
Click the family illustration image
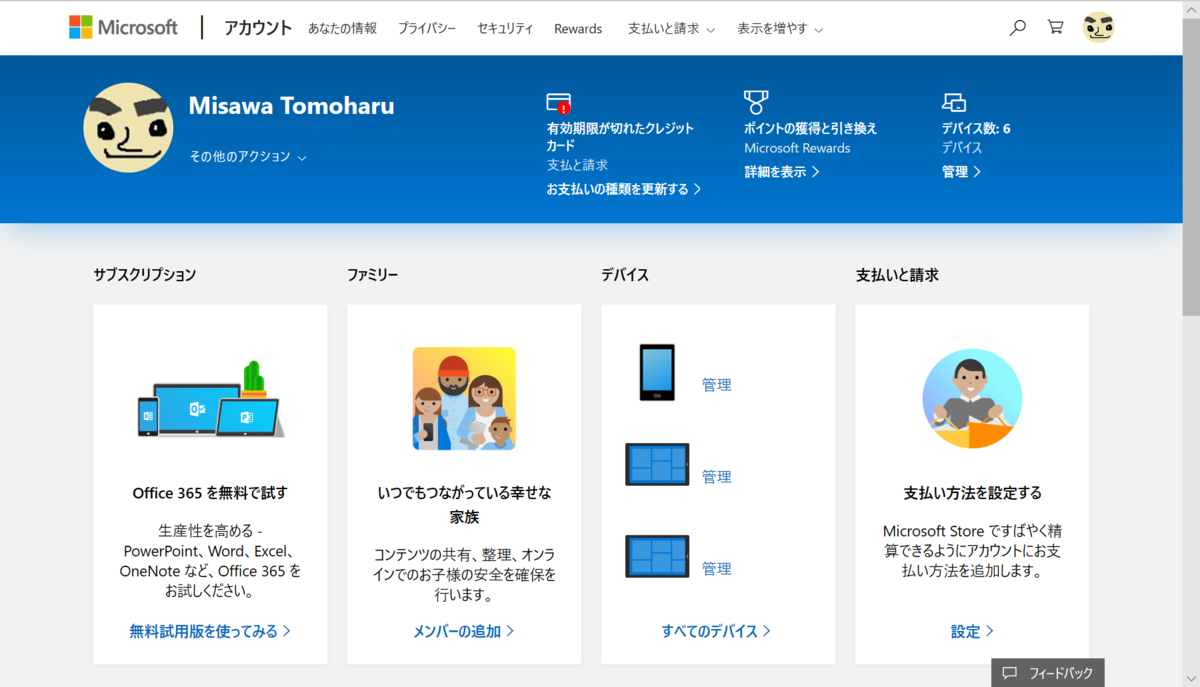[464, 399]
